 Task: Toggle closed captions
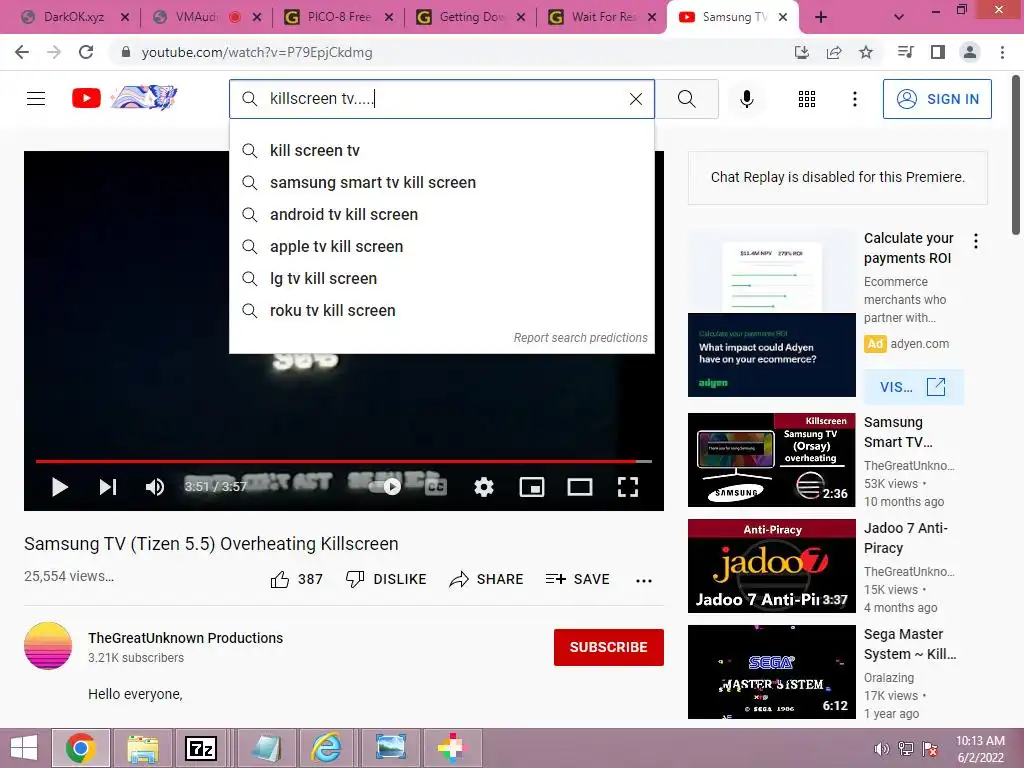click(x=436, y=487)
